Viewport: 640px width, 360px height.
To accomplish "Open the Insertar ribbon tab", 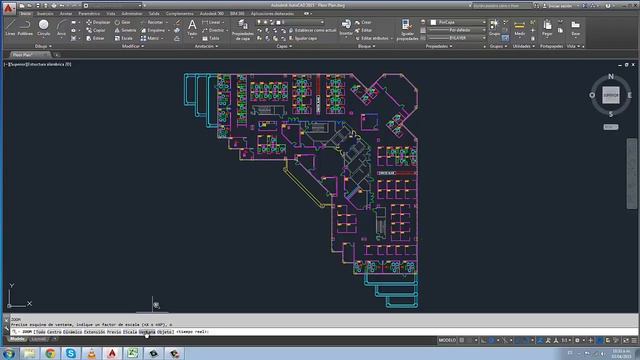I will [45, 13].
